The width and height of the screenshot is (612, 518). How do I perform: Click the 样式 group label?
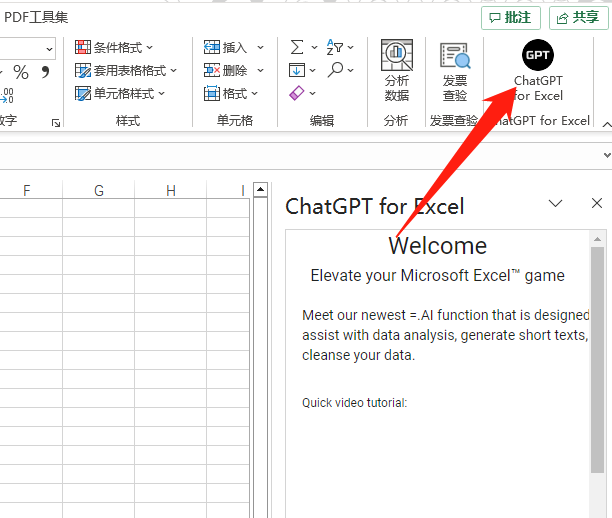128,121
